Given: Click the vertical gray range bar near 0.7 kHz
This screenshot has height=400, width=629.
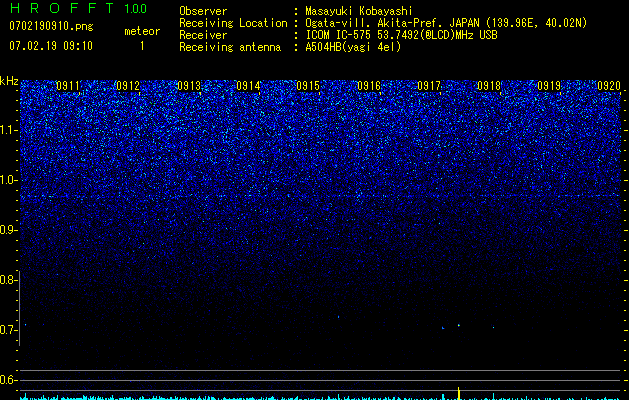Looking at the screenshot, I should click(20, 308).
